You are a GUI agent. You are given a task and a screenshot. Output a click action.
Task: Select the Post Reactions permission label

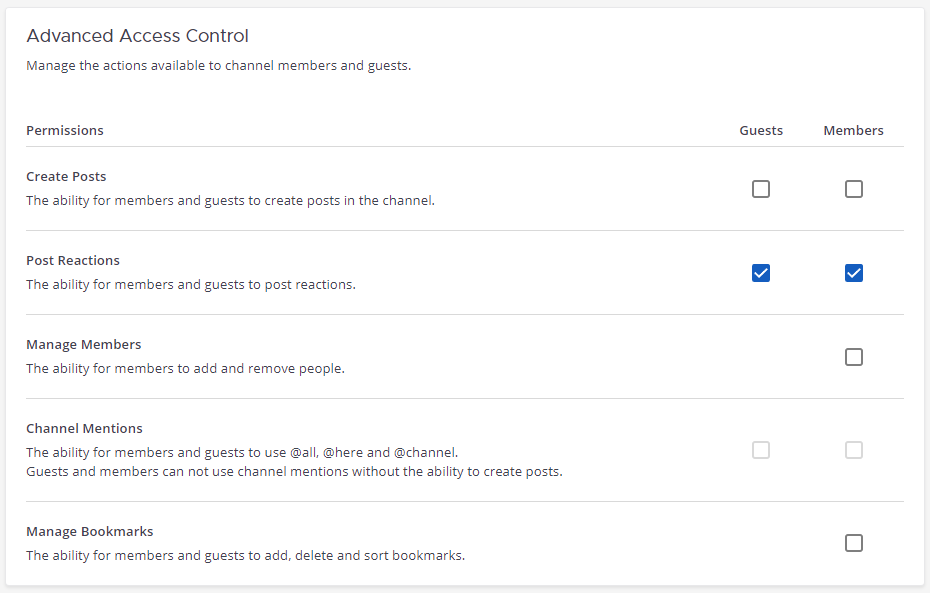(x=73, y=260)
